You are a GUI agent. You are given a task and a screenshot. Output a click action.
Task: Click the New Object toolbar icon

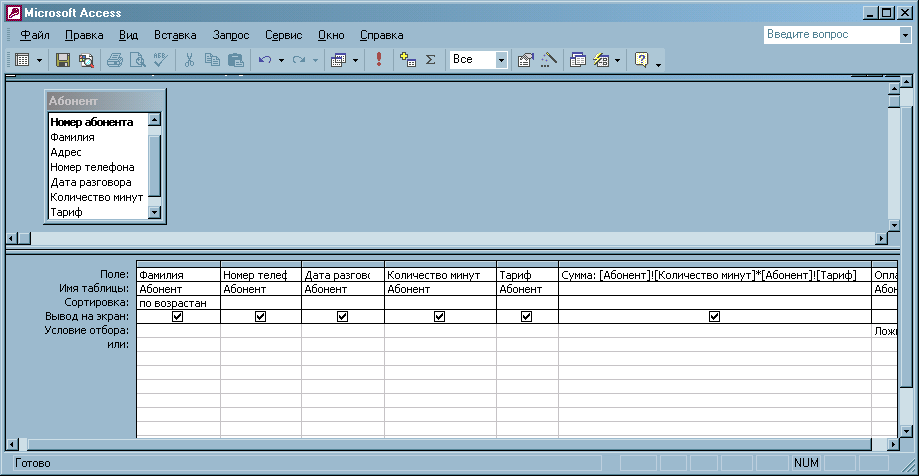click(601, 60)
